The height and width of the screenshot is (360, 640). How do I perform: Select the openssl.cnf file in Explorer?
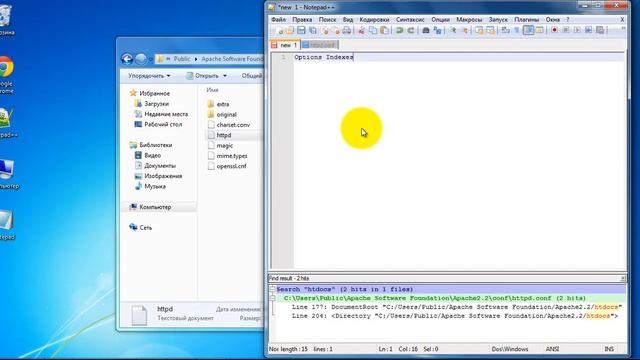(x=231, y=166)
